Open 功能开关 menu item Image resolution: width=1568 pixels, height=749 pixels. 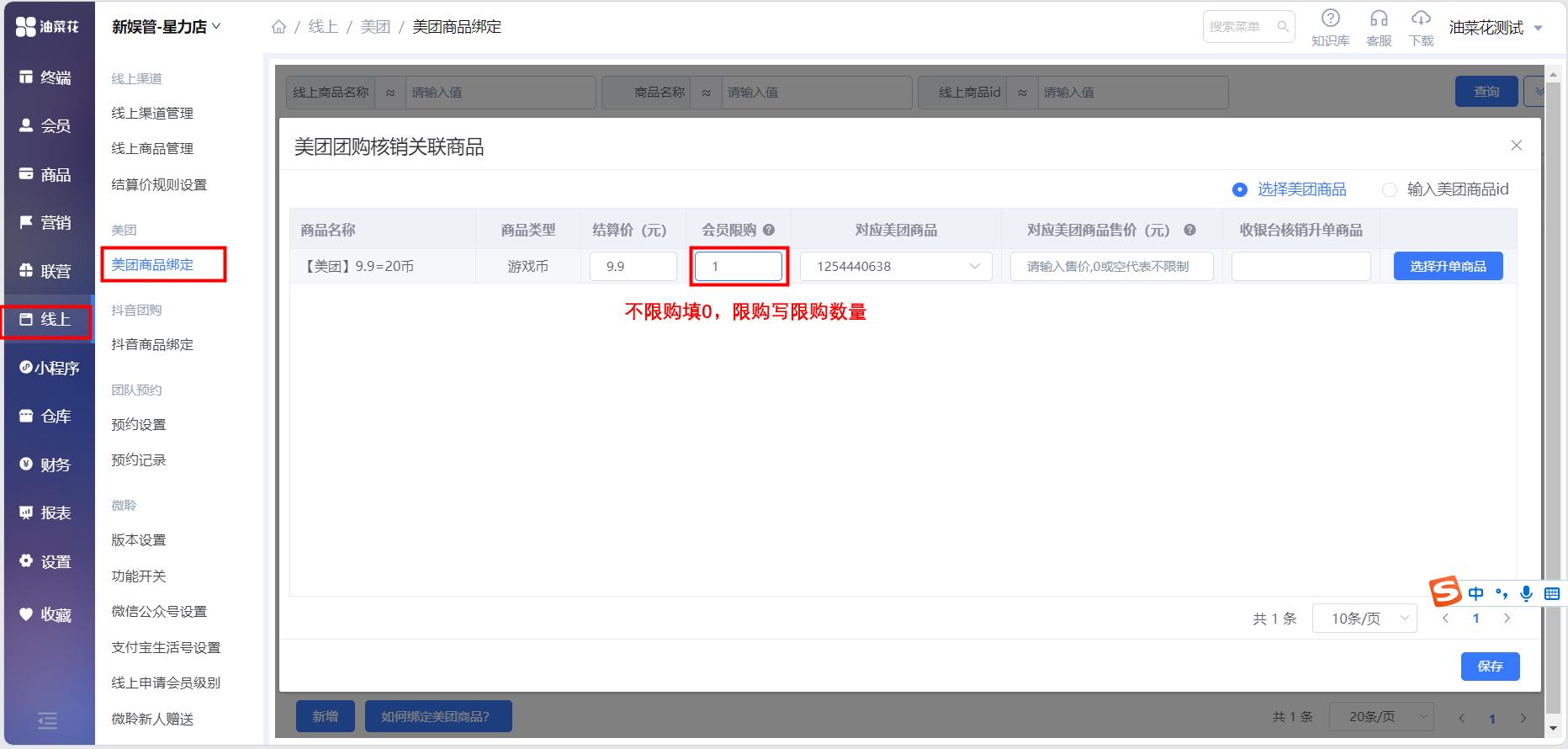(139, 576)
